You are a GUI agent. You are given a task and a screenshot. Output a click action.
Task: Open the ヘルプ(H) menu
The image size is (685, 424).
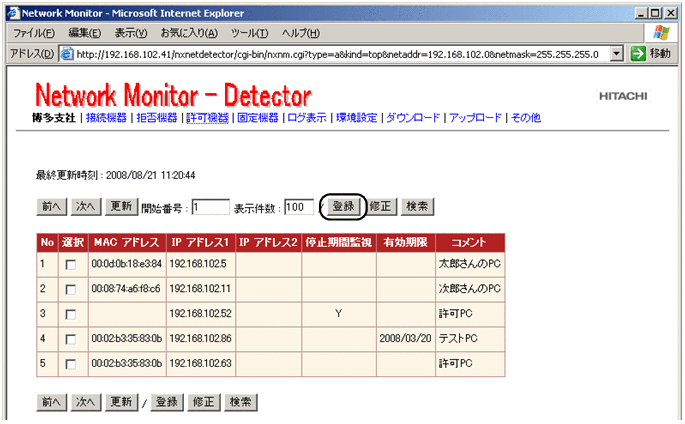point(301,33)
